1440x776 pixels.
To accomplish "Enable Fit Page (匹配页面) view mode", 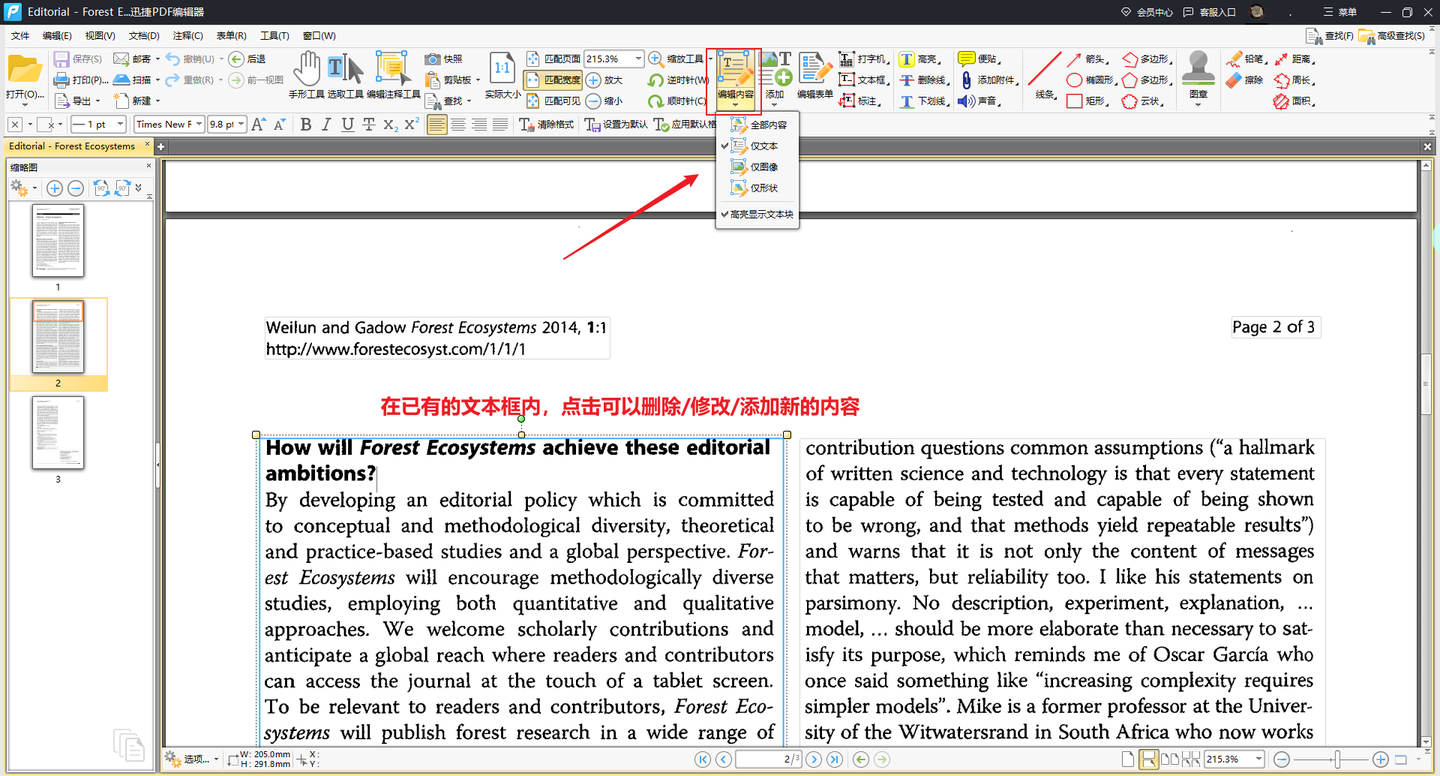I will point(553,59).
